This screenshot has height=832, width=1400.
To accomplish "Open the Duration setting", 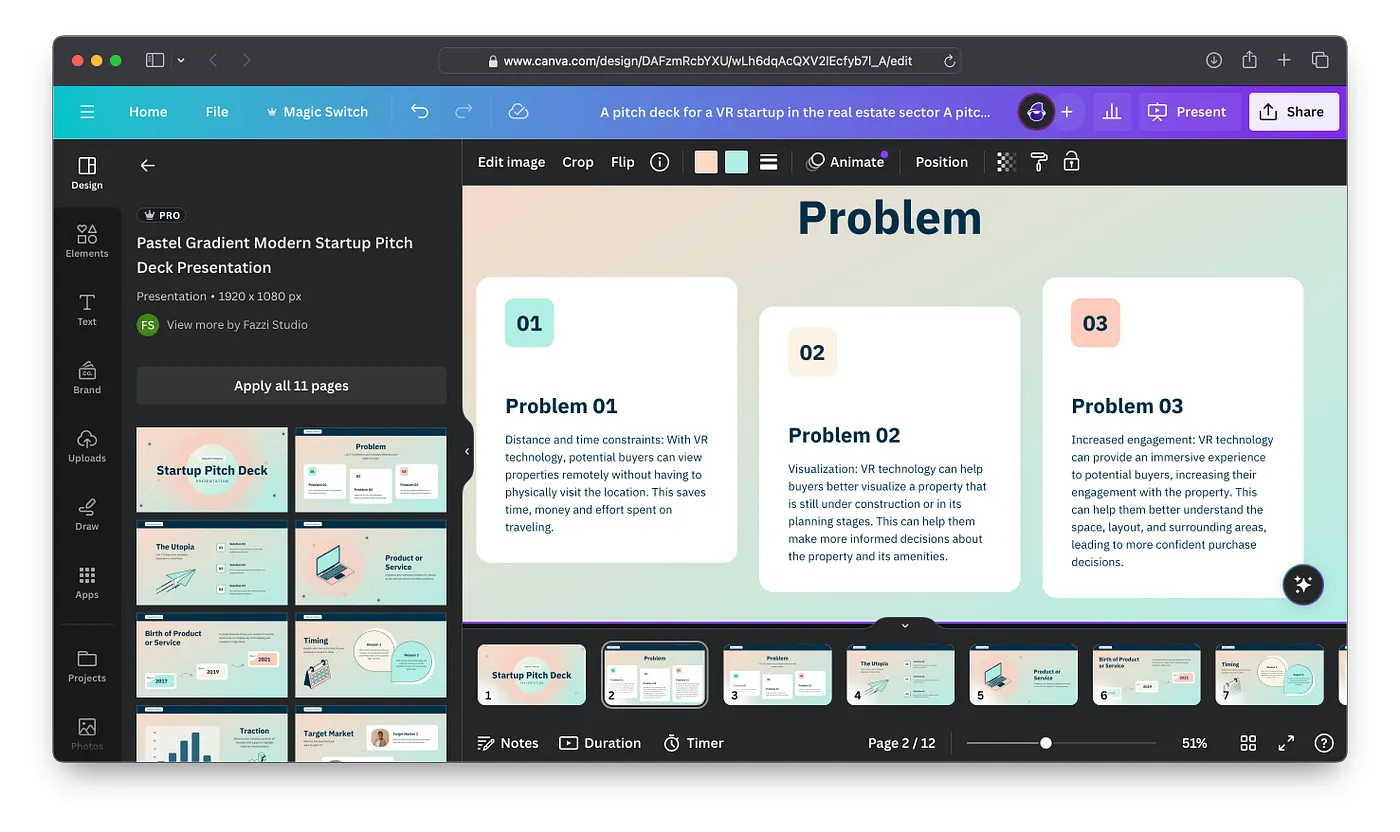I will tap(600, 743).
